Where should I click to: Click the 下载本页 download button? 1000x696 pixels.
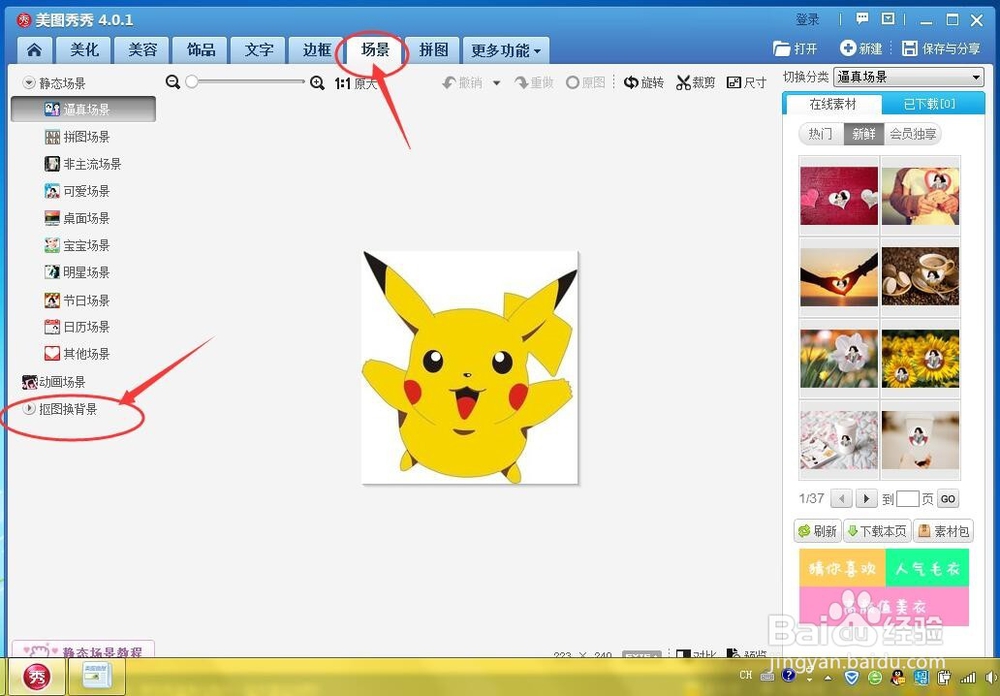pos(878,531)
